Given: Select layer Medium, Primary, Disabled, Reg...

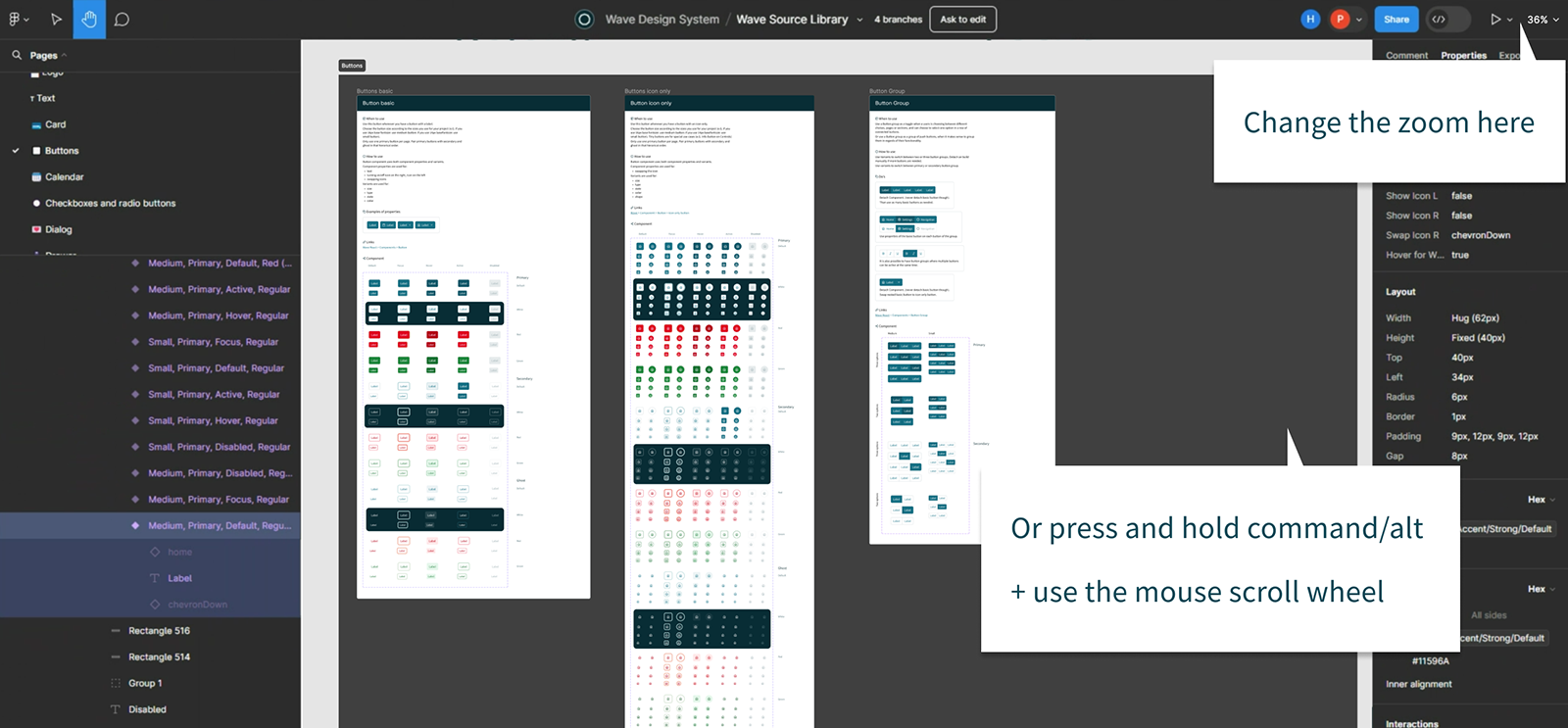Looking at the screenshot, I should coord(220,473).
